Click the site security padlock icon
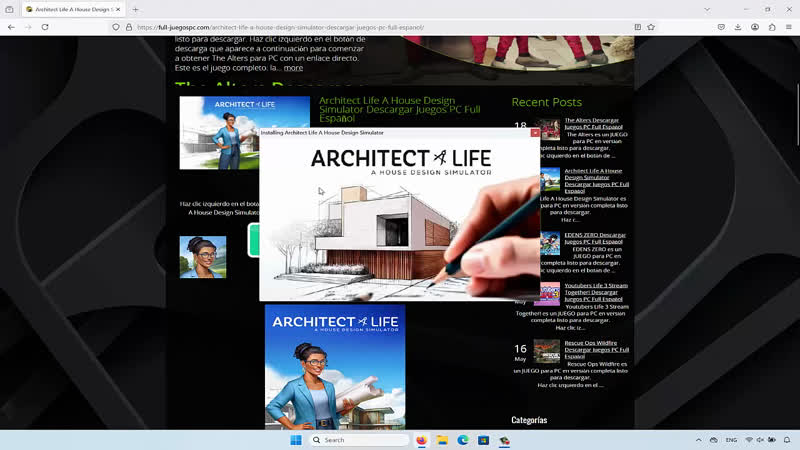 (x=129, y=27)
